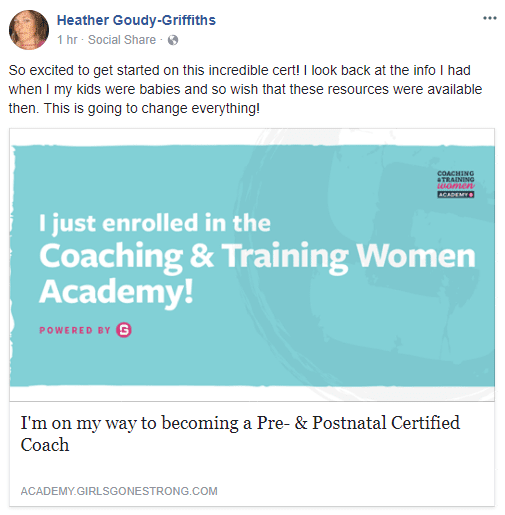Image resolution: width=505 pixels, height=515 pixels.
Task: Click the 1 hr timestamp
Action: (x=67, y=40)
